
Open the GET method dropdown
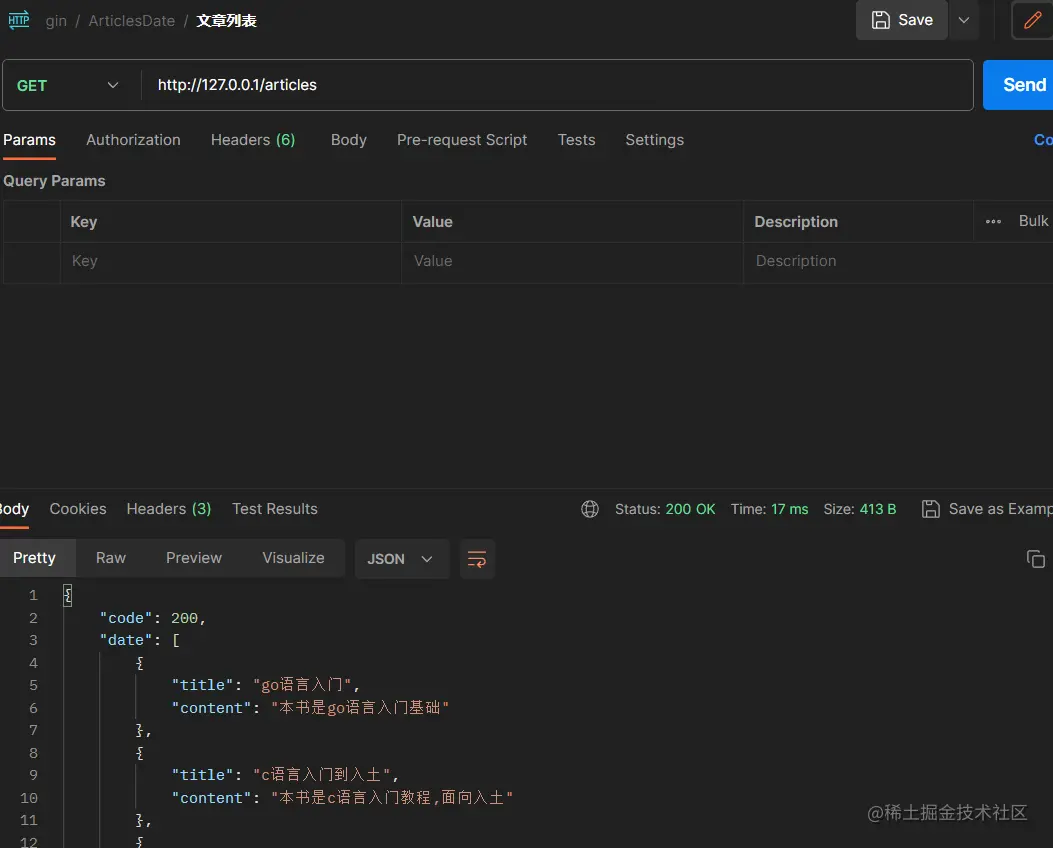tap(68, 85)
